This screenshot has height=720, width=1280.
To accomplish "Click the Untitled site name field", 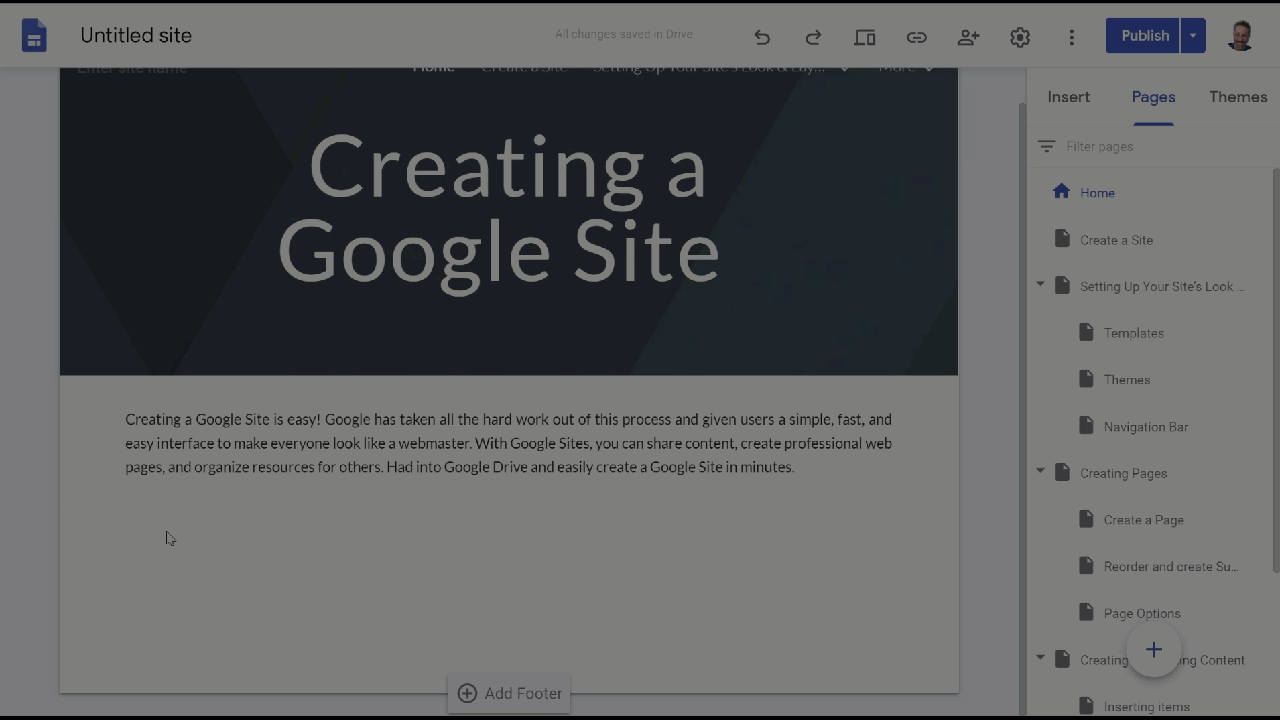I will [x=136, y=36].
